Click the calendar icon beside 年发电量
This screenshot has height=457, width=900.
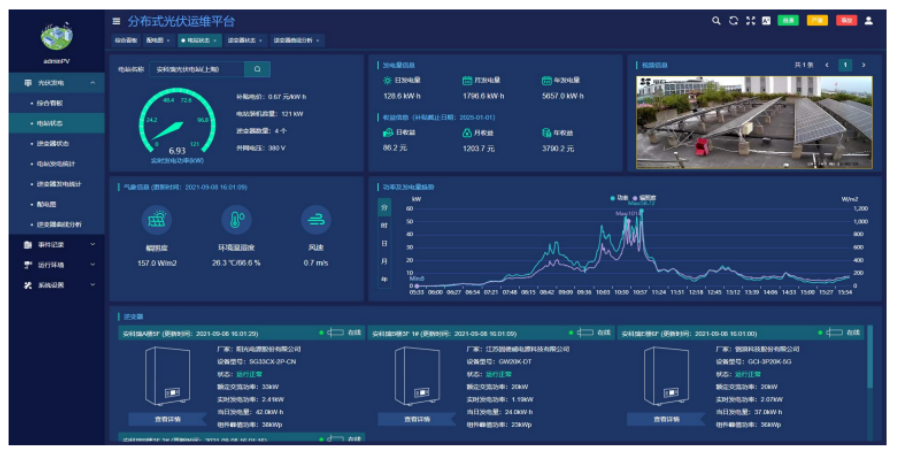546,80
